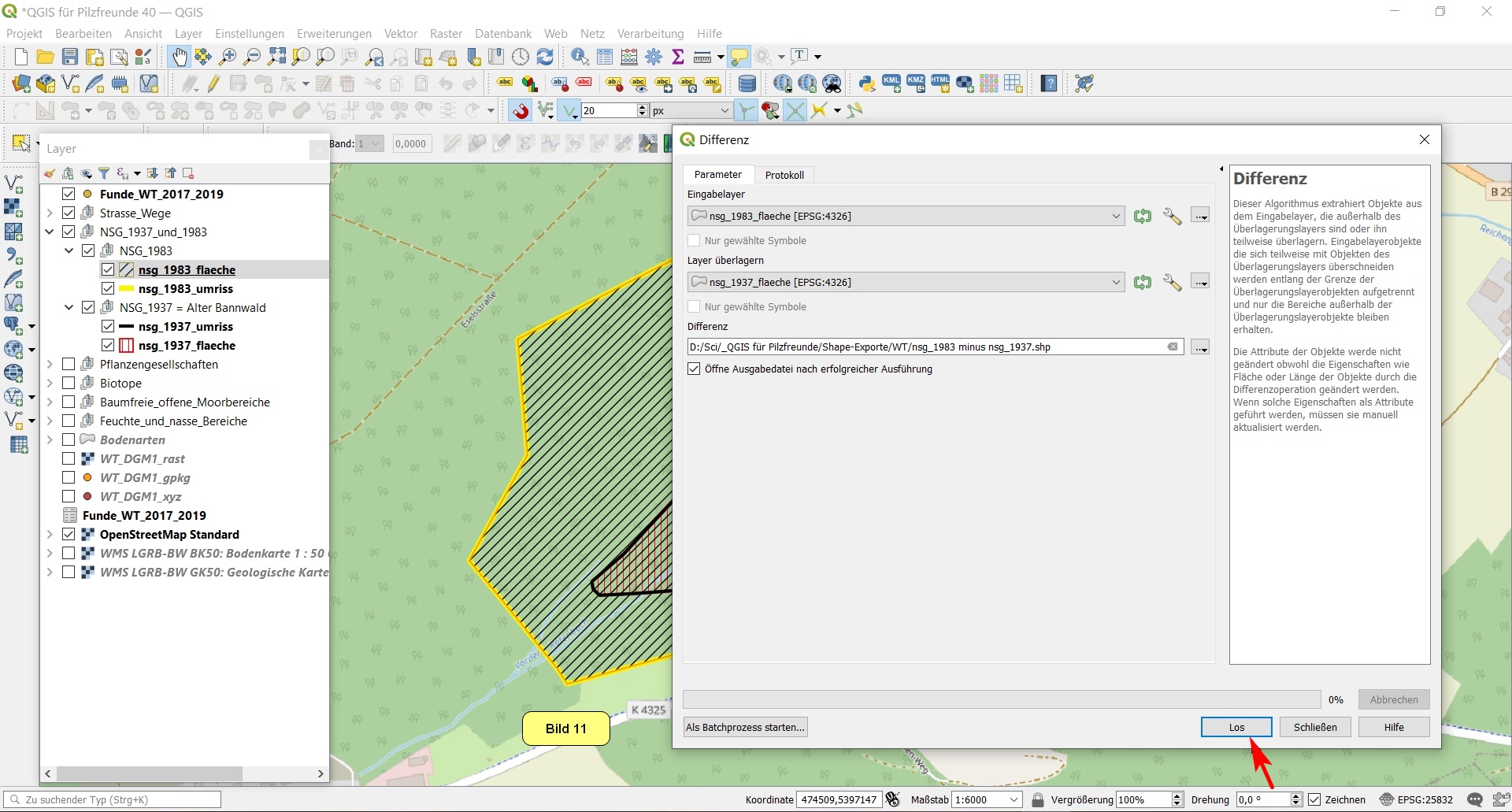
Task: Click iterate-over-features icon for Eingabelayer
Action: [1142, 216]
